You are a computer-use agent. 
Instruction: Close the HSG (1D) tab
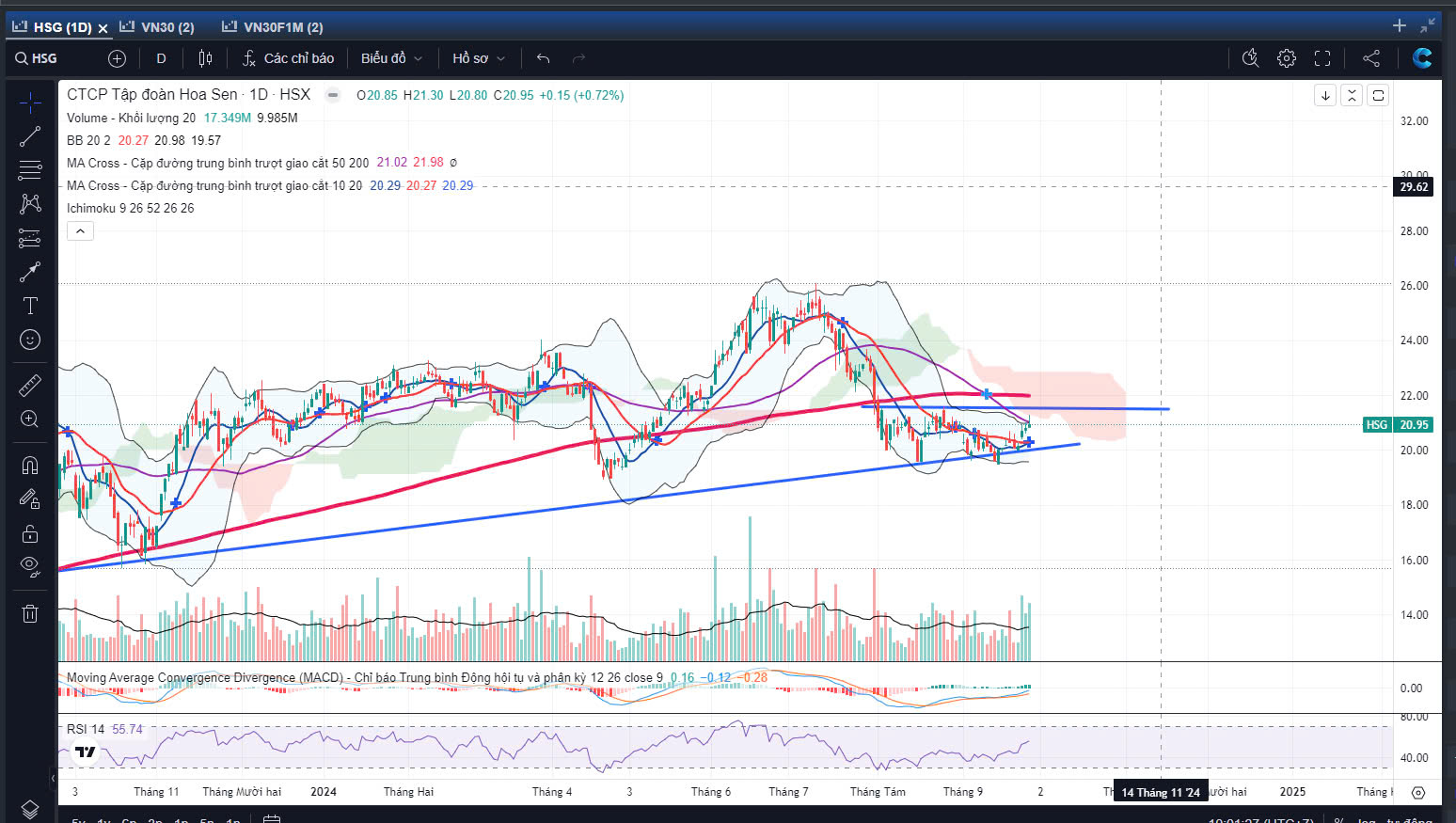tap(103, 28)
